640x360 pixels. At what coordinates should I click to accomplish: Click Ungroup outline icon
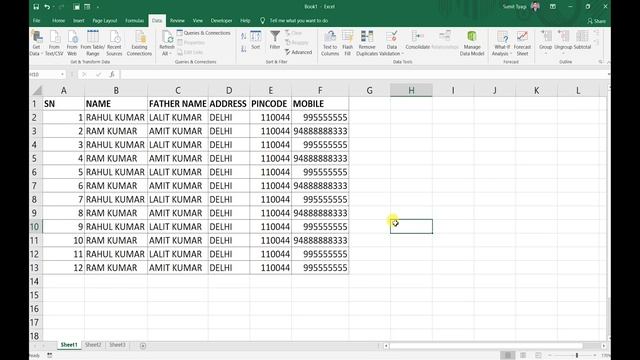[563, 41]
